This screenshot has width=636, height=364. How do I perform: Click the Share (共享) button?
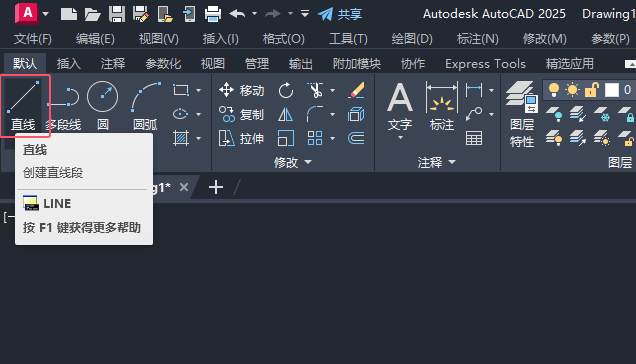tap(340, 14)
